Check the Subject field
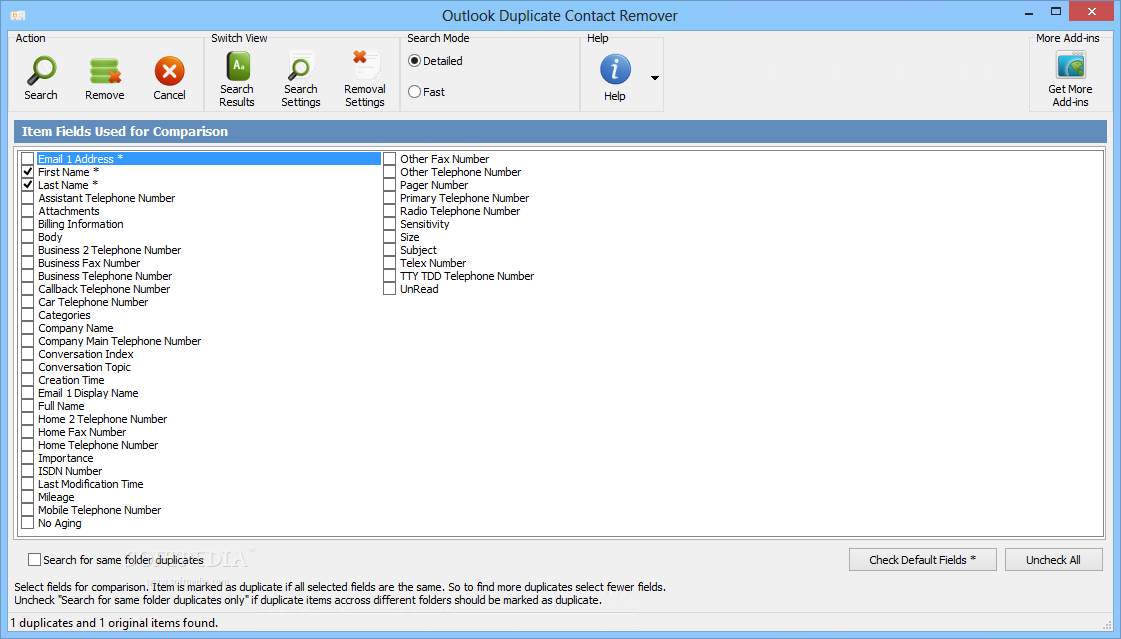1121x639 pixels. [x=390, y=250]
